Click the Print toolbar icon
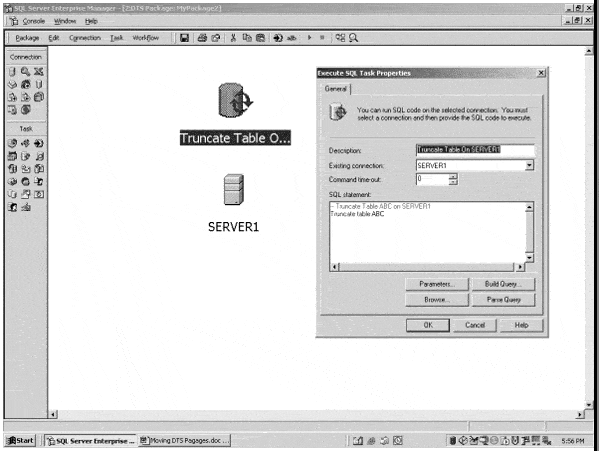599x451 pixels. click(x=202, y=38)
